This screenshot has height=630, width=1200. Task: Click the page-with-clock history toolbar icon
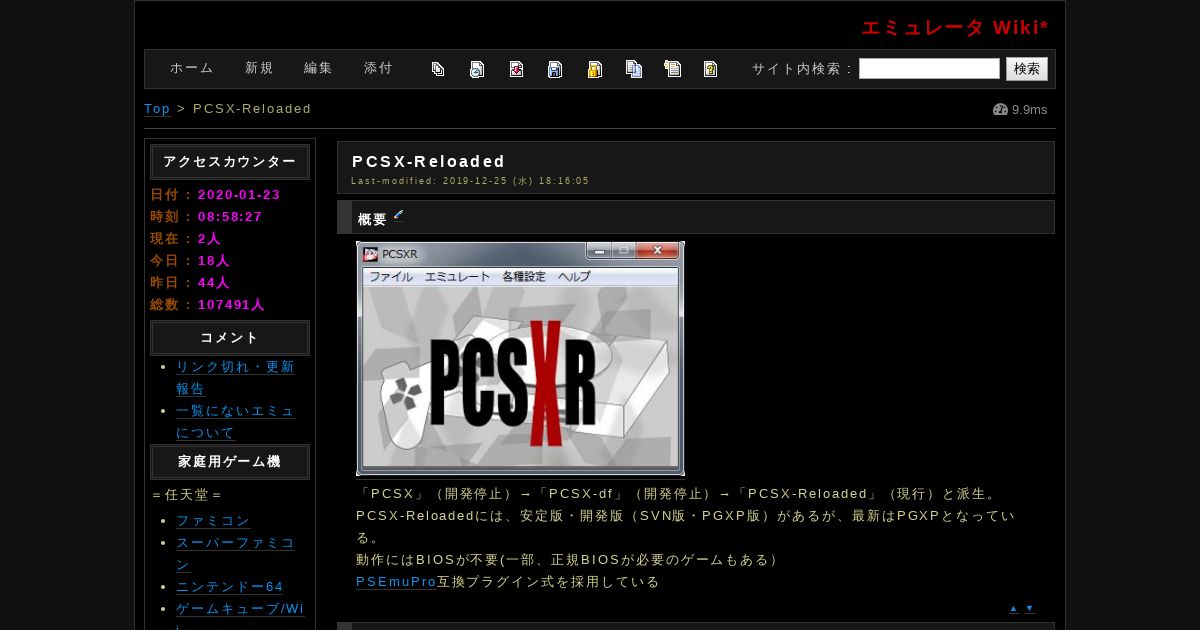click(477, 69)
